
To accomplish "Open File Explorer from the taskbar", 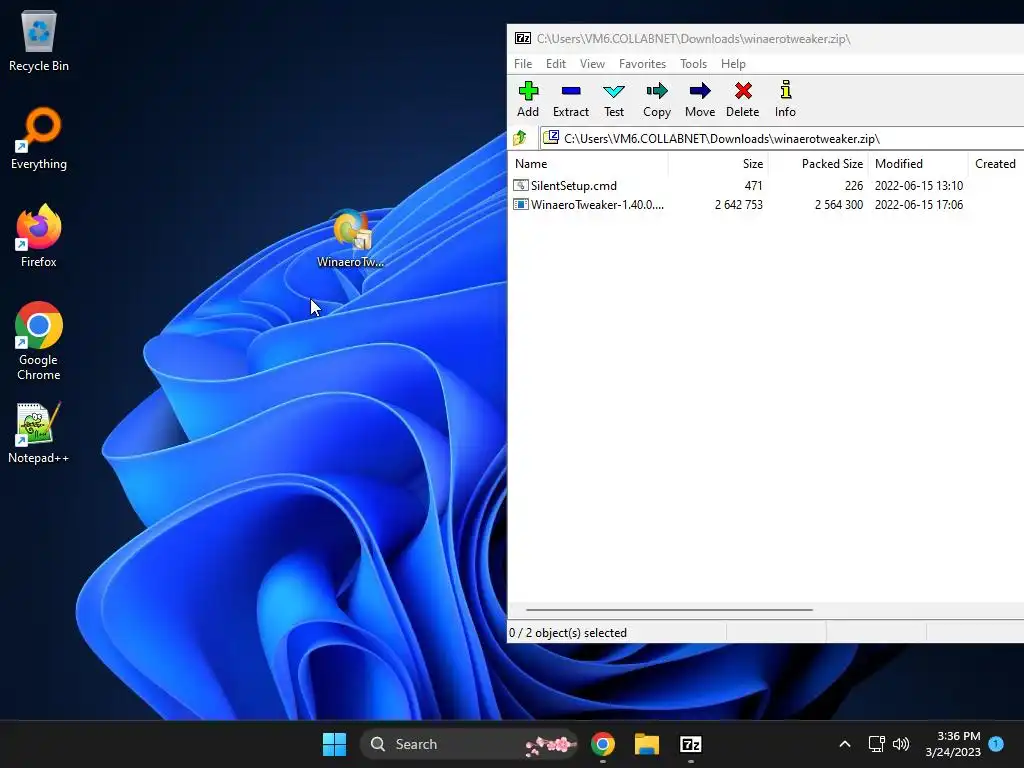I will (647, 744).
